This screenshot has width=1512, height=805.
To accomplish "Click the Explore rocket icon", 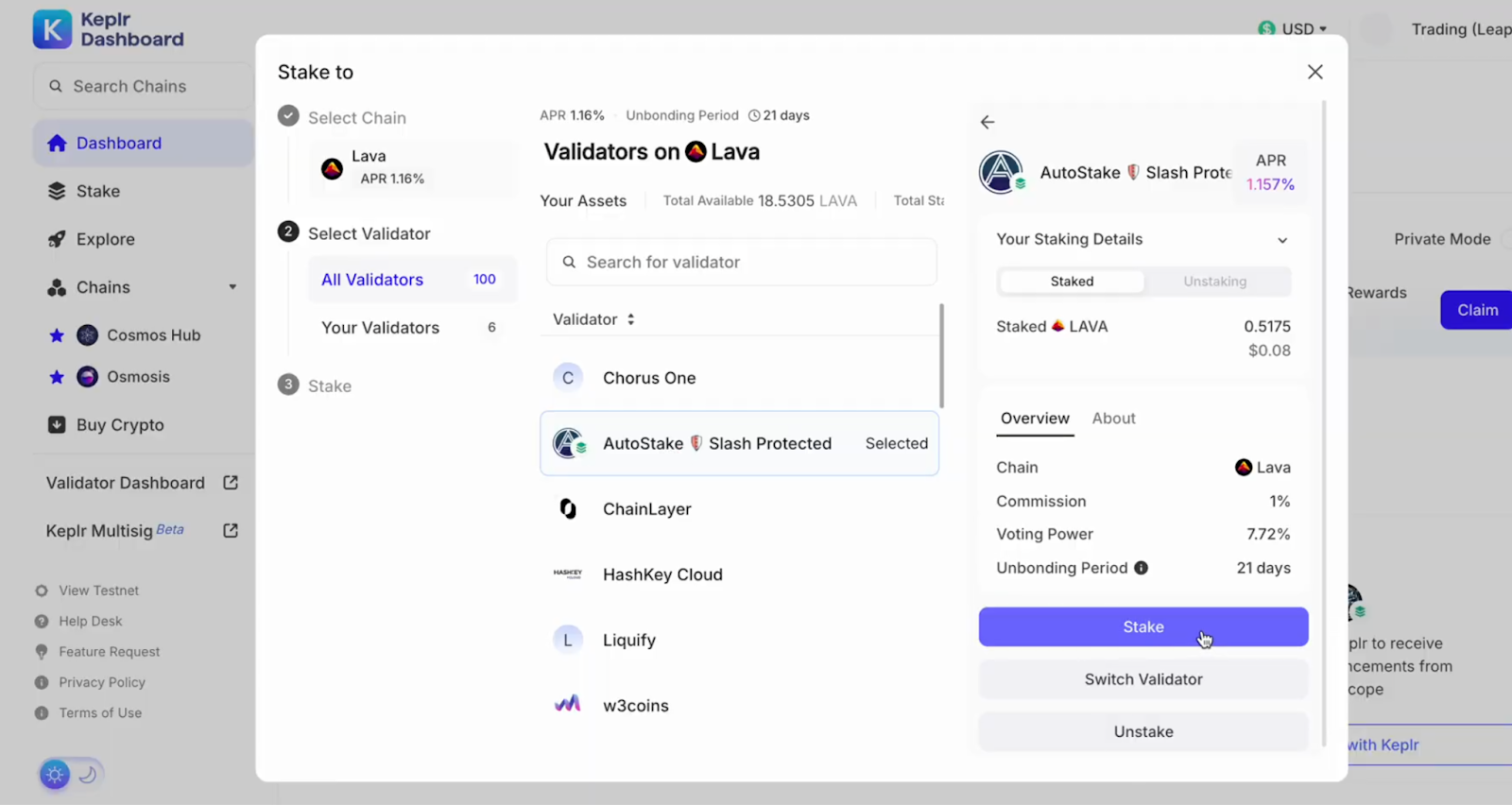I will pos(57,239).
